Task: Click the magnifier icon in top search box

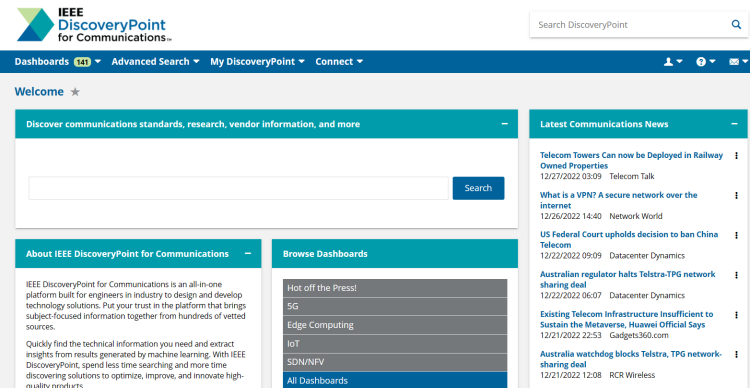Action: coord(736,24)
